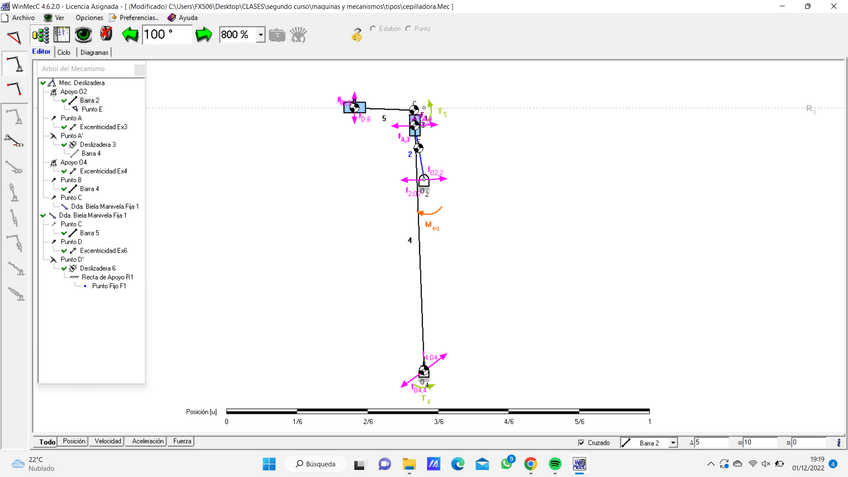The image size is (848, 477).
Task: Toggle the Cruzado checkbox
Action: [x=582, y=442]
